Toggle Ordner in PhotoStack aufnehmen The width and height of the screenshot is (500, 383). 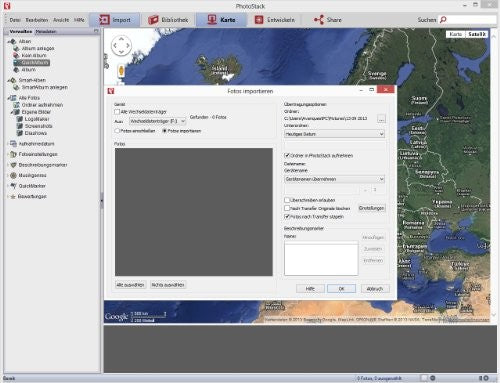tap(287, 155)
